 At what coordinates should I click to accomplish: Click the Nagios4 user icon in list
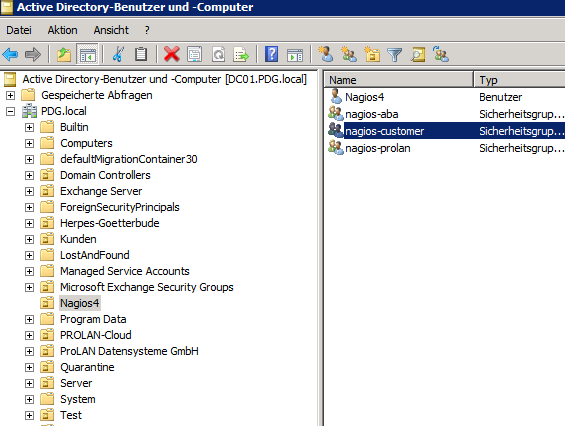[x=336, y=97]
